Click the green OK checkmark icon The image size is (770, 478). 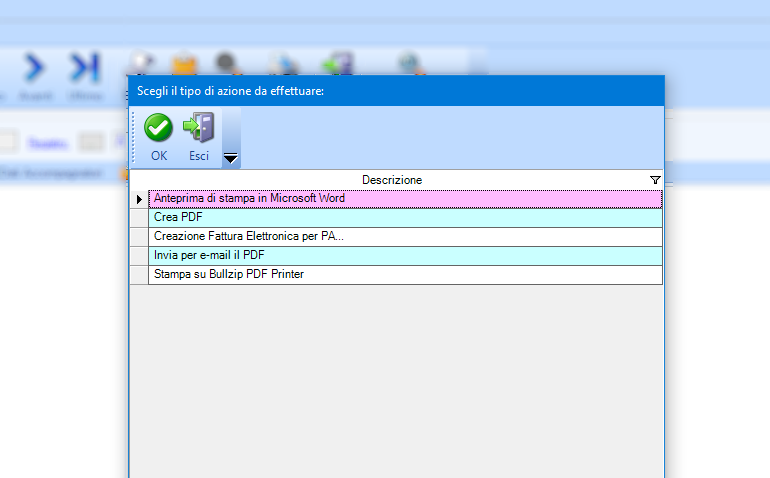tap(158, 128)
